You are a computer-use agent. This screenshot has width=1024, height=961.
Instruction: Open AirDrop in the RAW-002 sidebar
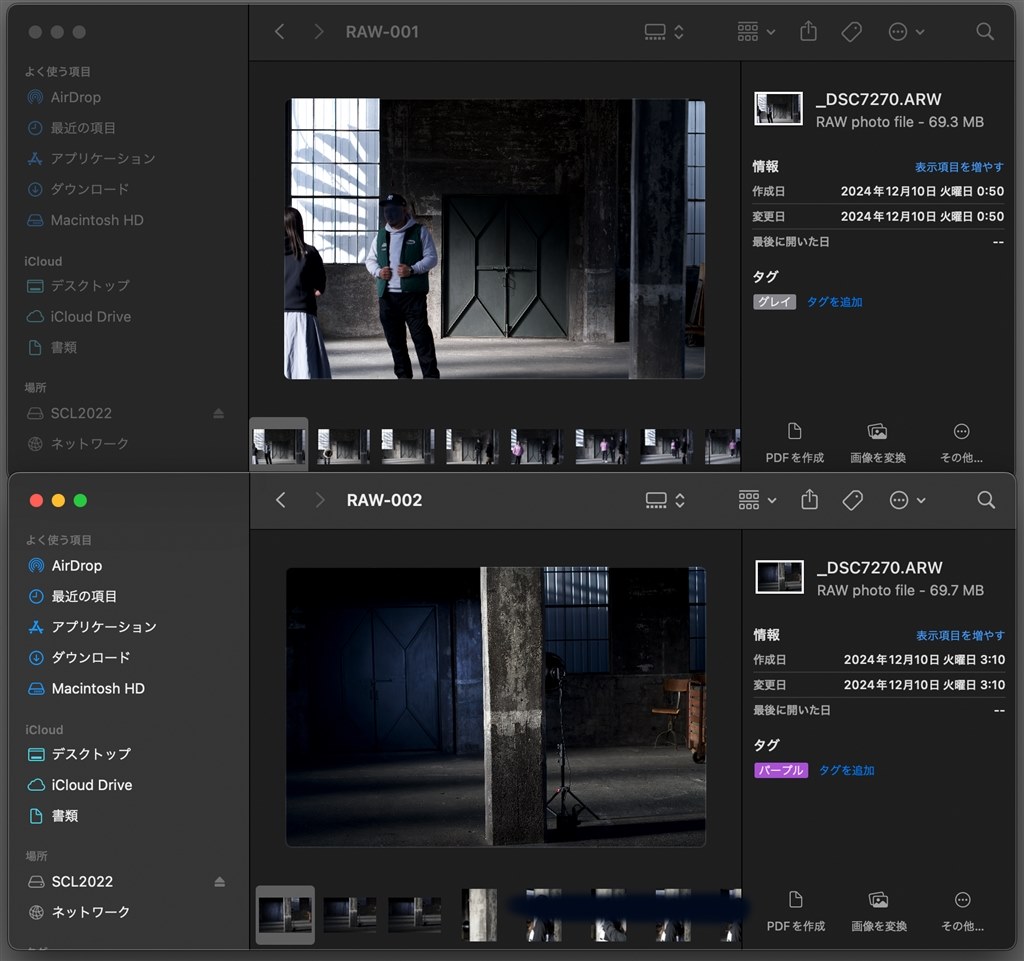click(x=76, y=566)
